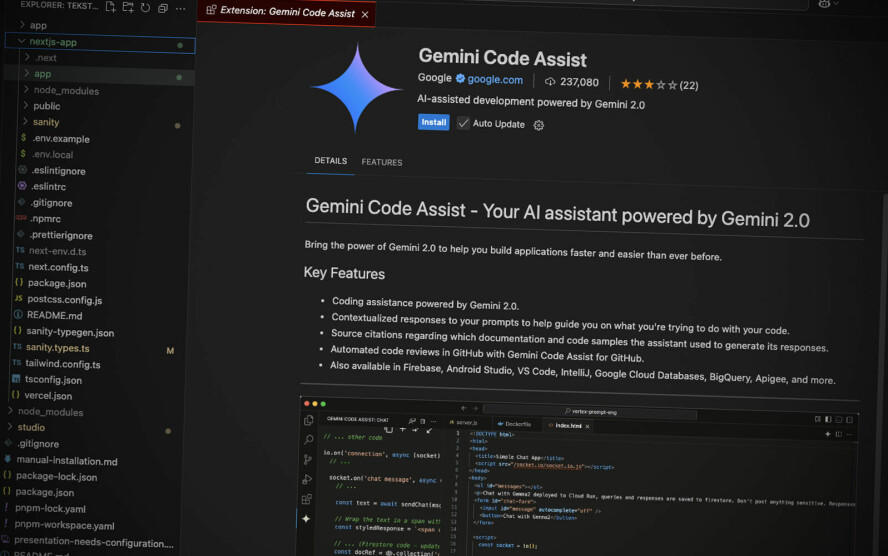
Task: Click the star rating of the extension
Action: coord(648,84)
